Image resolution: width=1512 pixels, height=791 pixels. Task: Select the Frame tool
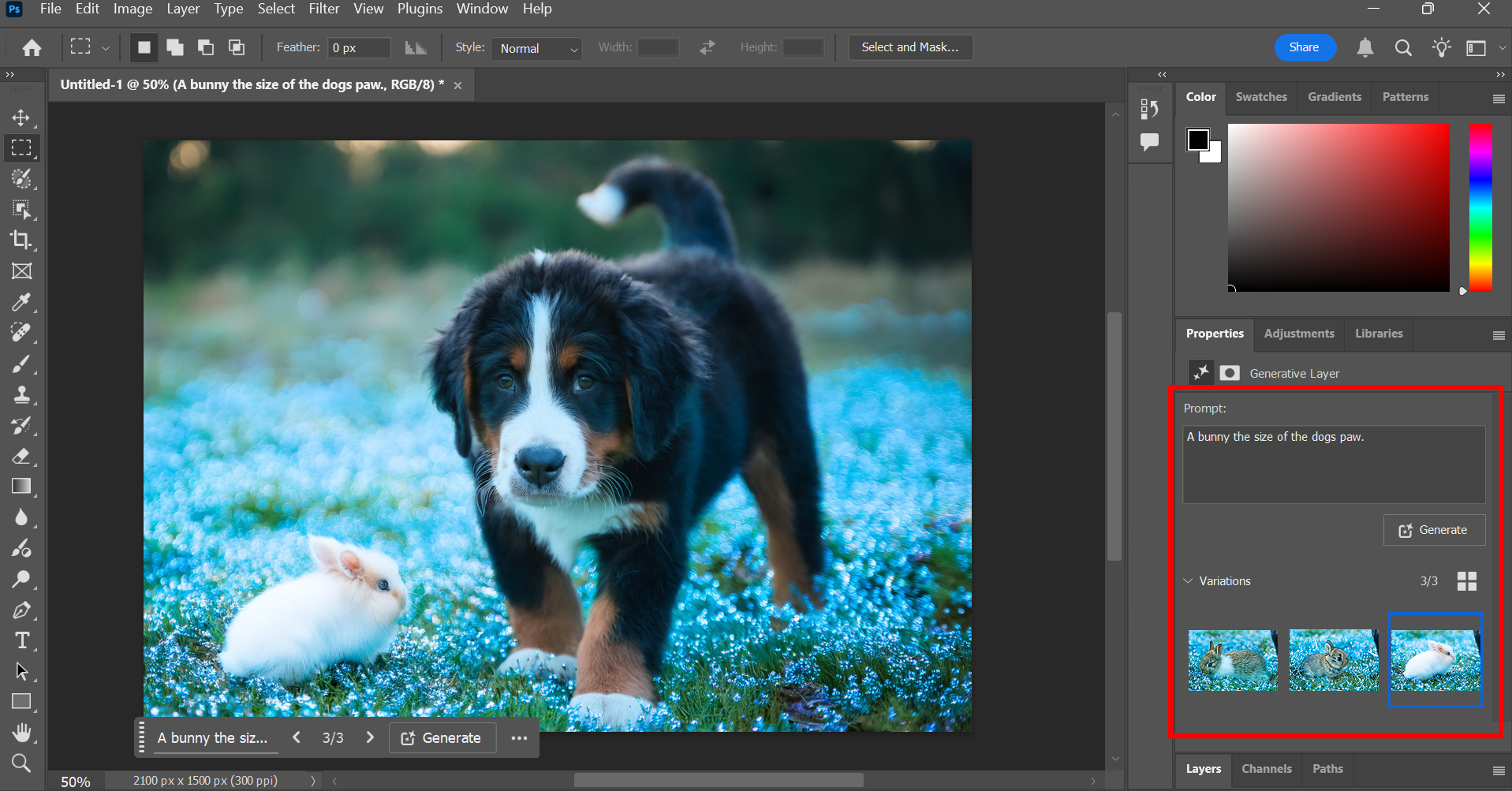[x=21, y=271]
